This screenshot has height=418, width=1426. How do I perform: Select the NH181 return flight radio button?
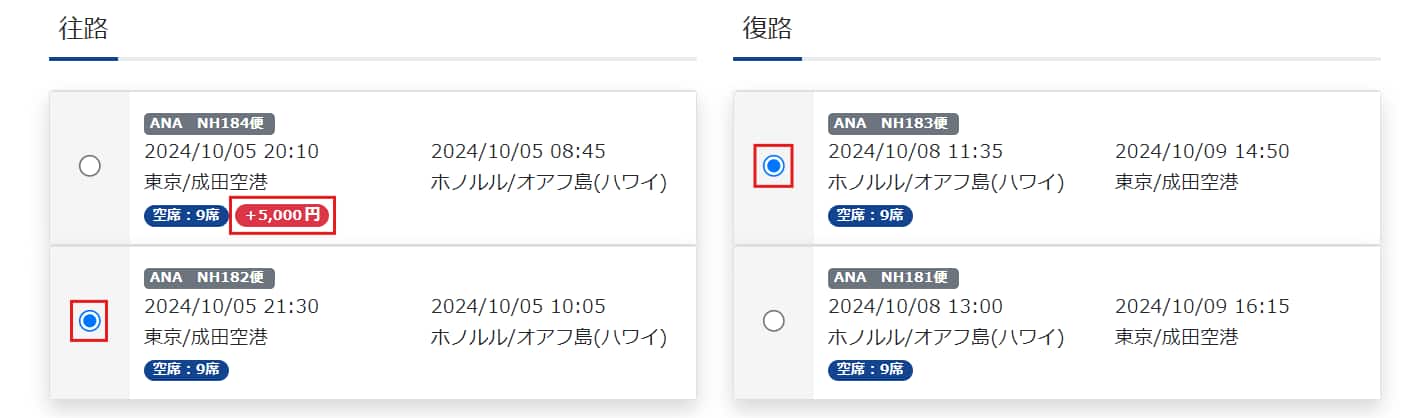coord(773,320)
